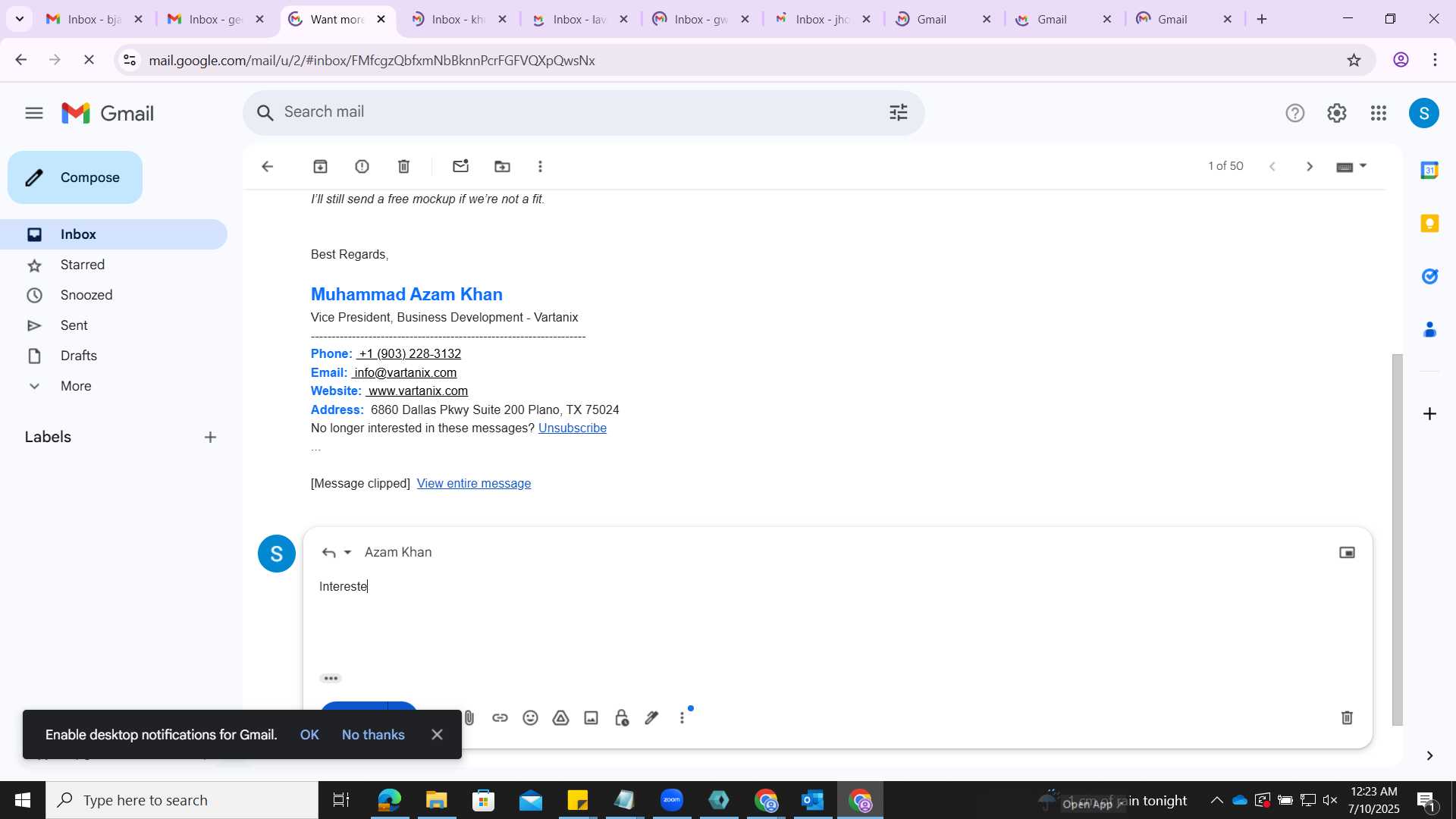The width and height of the screenshot is (1456, 819).
Task: Create a new label with plus
Action: (210, 437)
